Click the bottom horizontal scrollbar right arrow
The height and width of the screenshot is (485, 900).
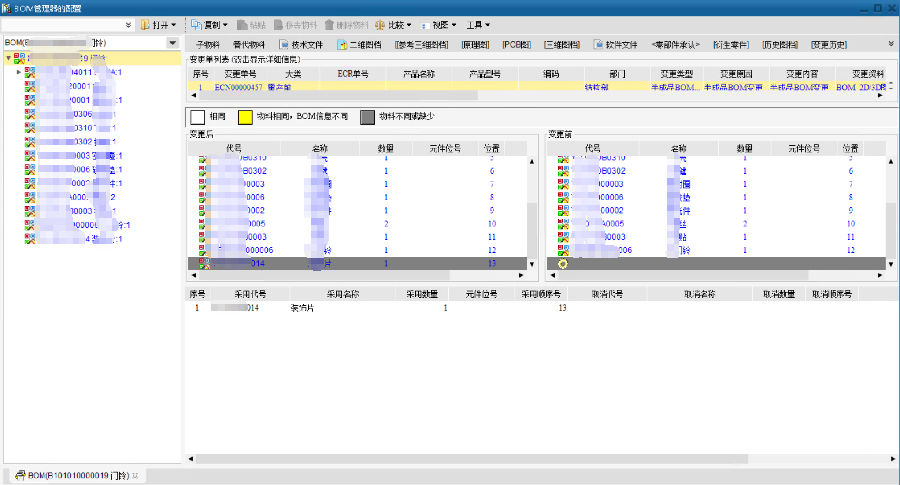coord(893,459)
